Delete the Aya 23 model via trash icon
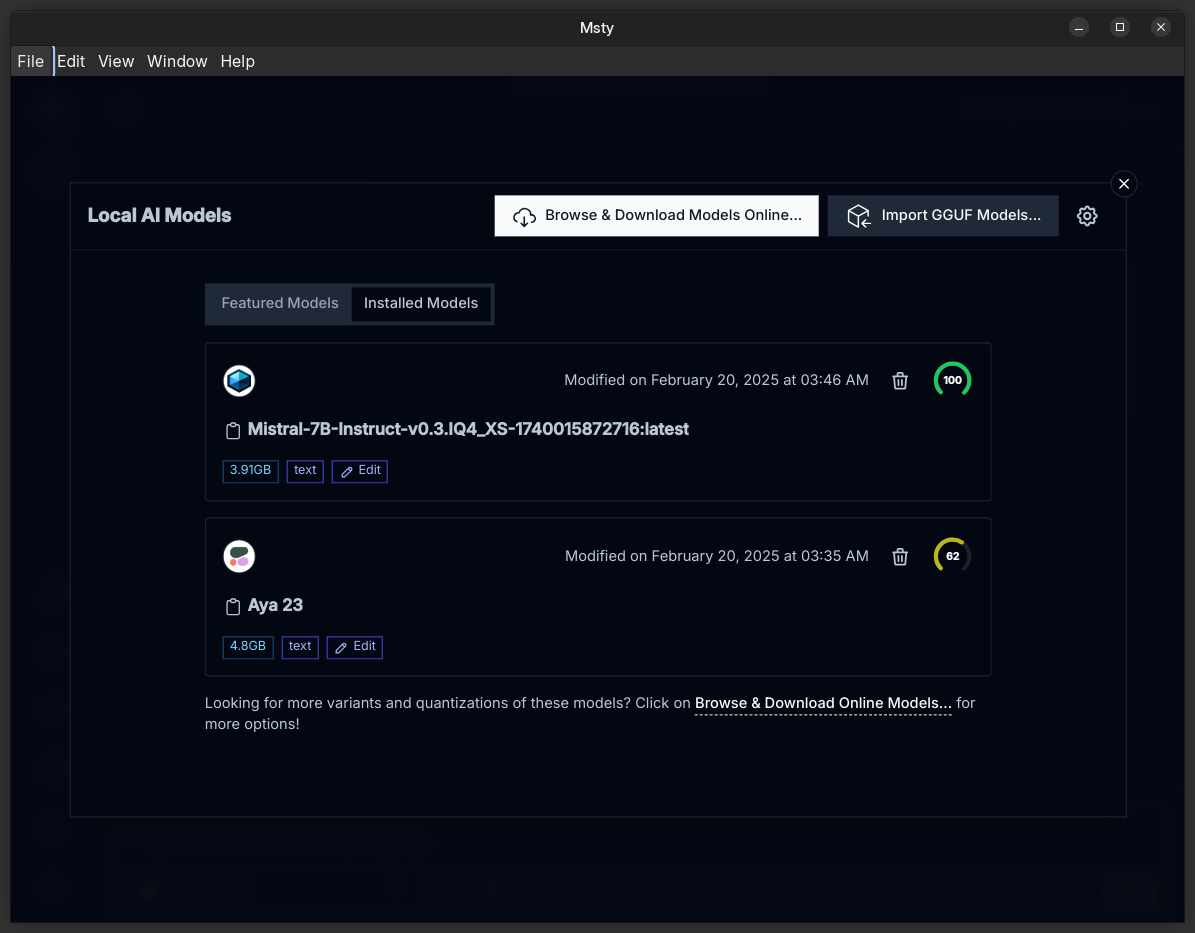This screenshot has height=933, width=1195. [900, 557]
